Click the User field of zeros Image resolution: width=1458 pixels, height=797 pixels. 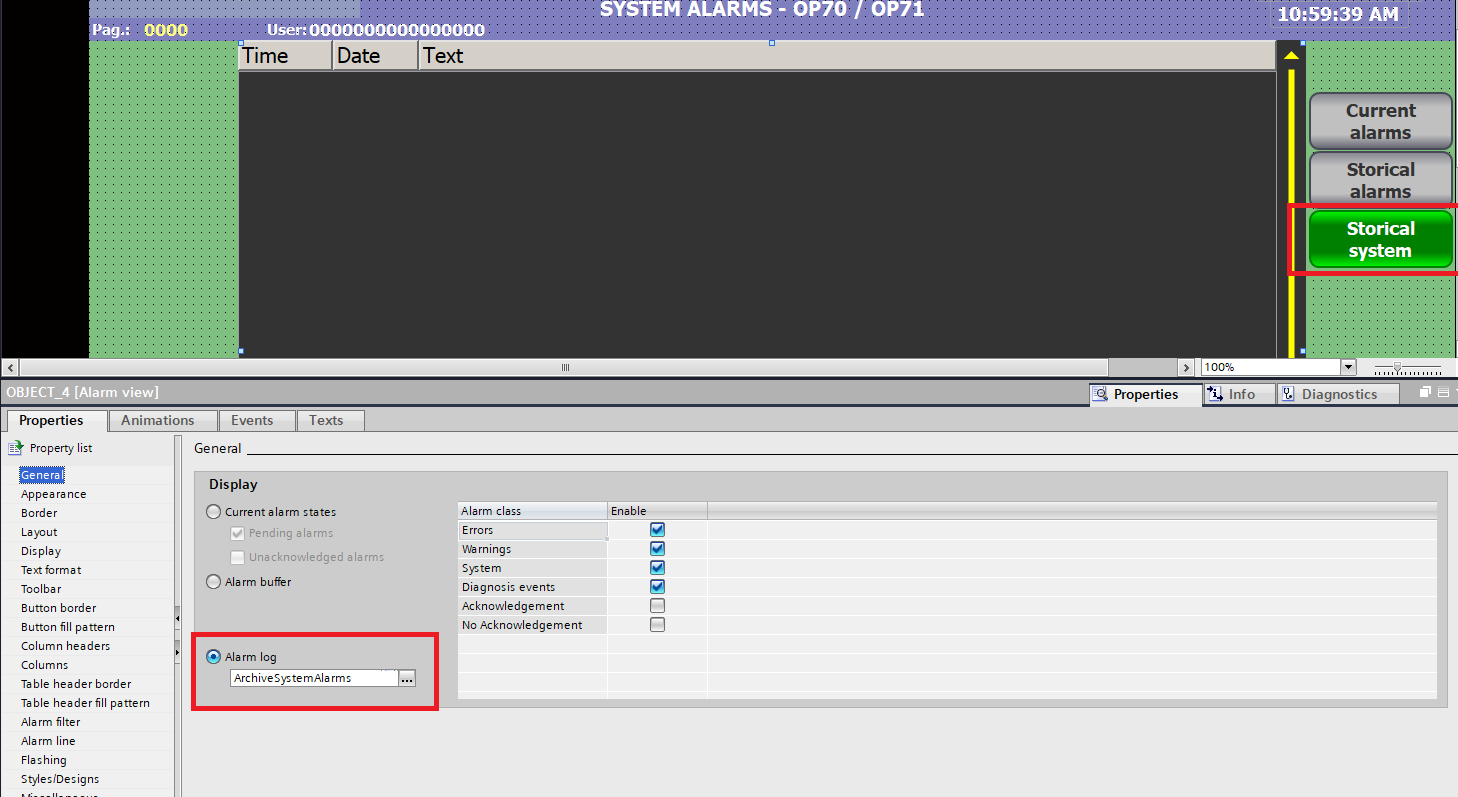(x=397, y=30)
